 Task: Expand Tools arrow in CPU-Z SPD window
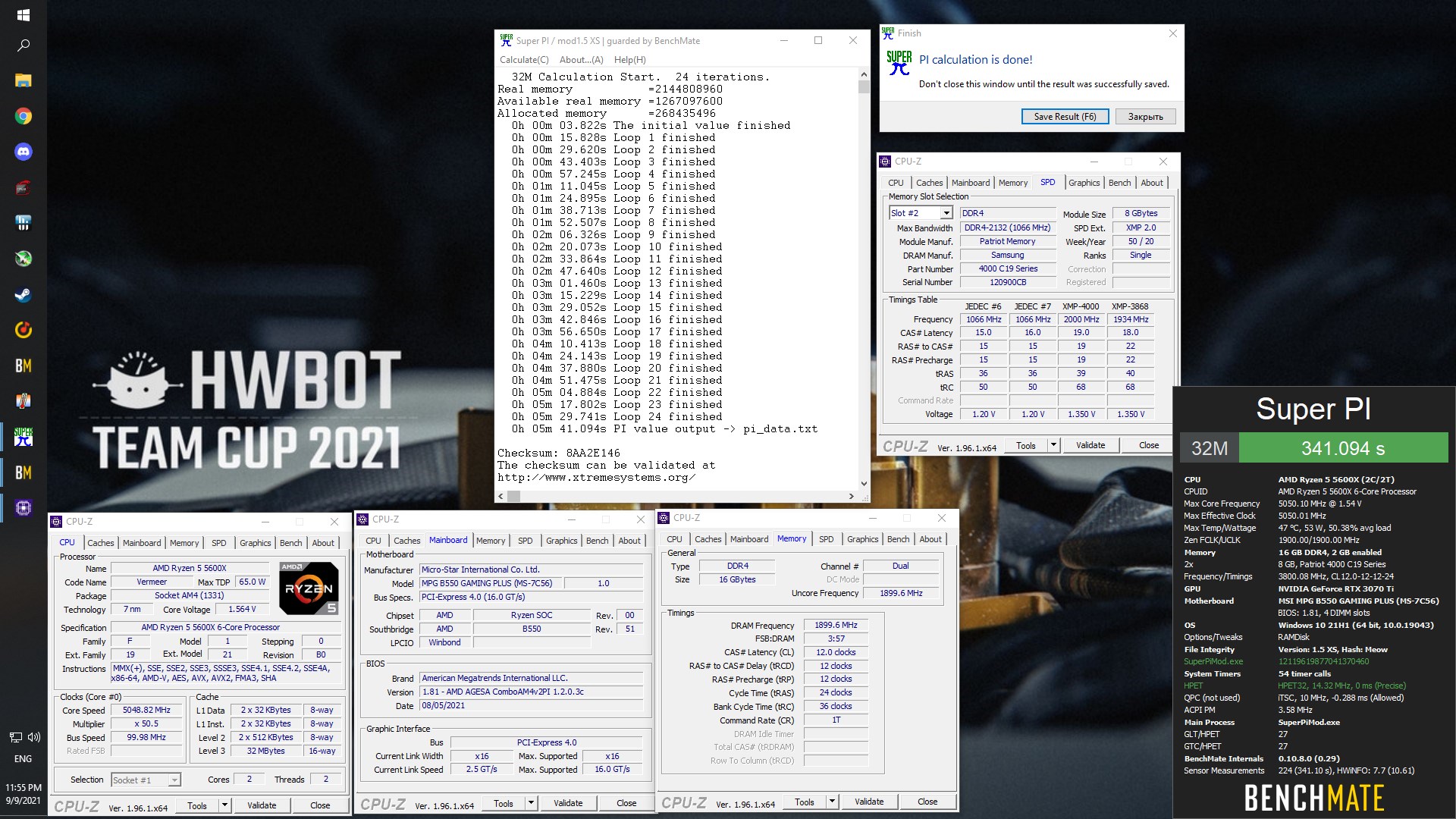[x=1053, y=445]
